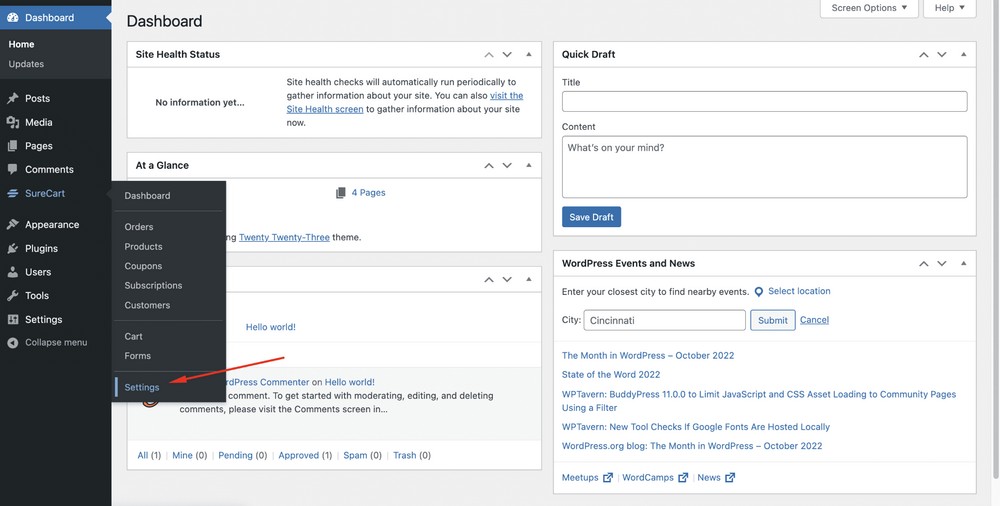
Task: Click the Posts pin icon in sidebar
Action: 13,98
